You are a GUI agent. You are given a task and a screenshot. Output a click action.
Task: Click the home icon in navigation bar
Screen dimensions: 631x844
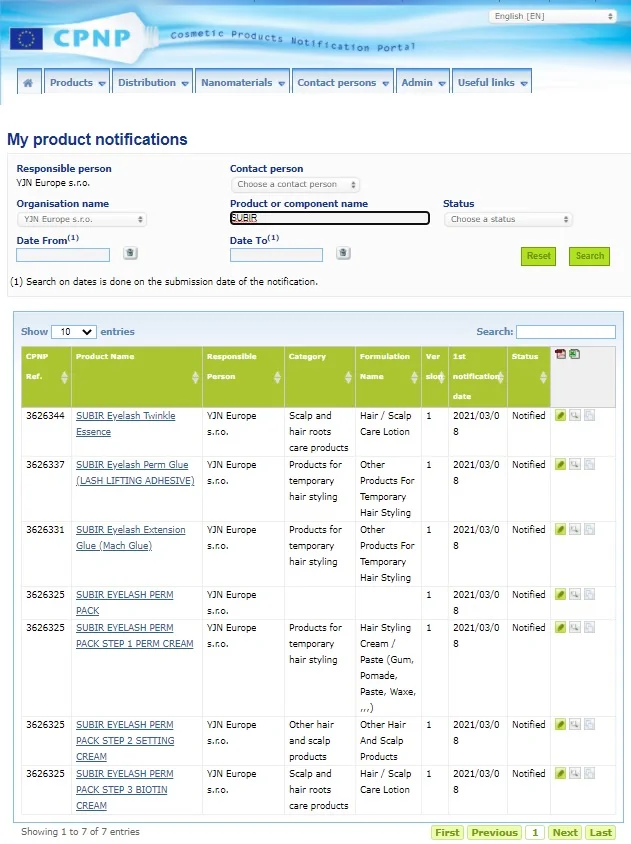pyautogui.click(x=28, y=82)
